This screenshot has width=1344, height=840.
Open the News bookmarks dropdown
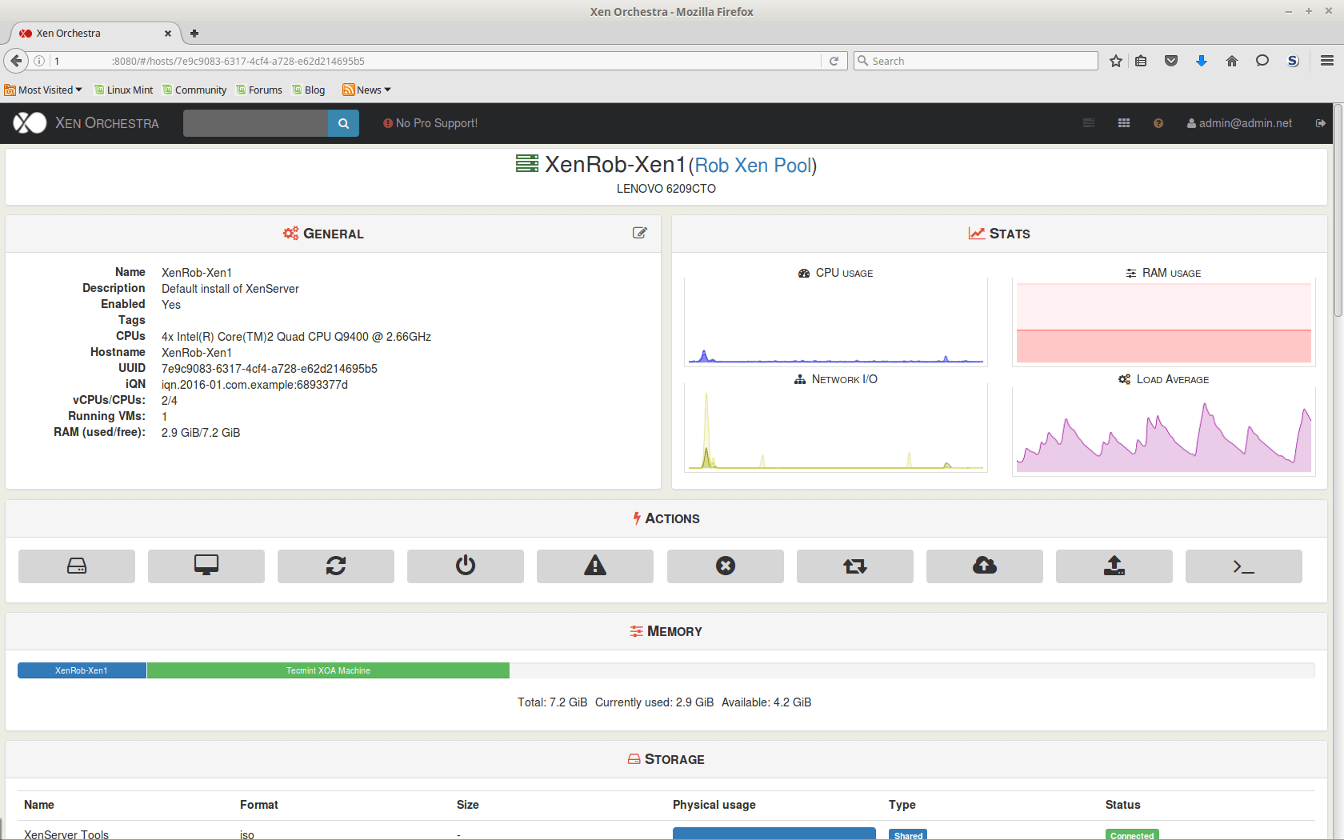pyautogui.click(x=366, y=90)
